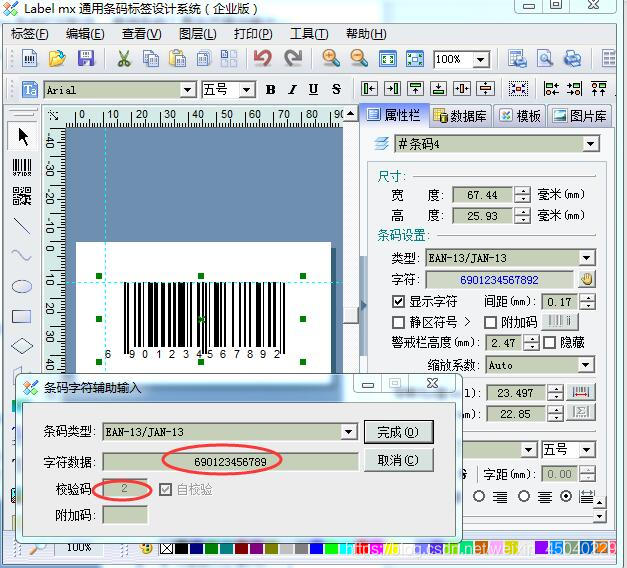
Task: Open print preview magnifier icon
Action: tap(545, 59)
